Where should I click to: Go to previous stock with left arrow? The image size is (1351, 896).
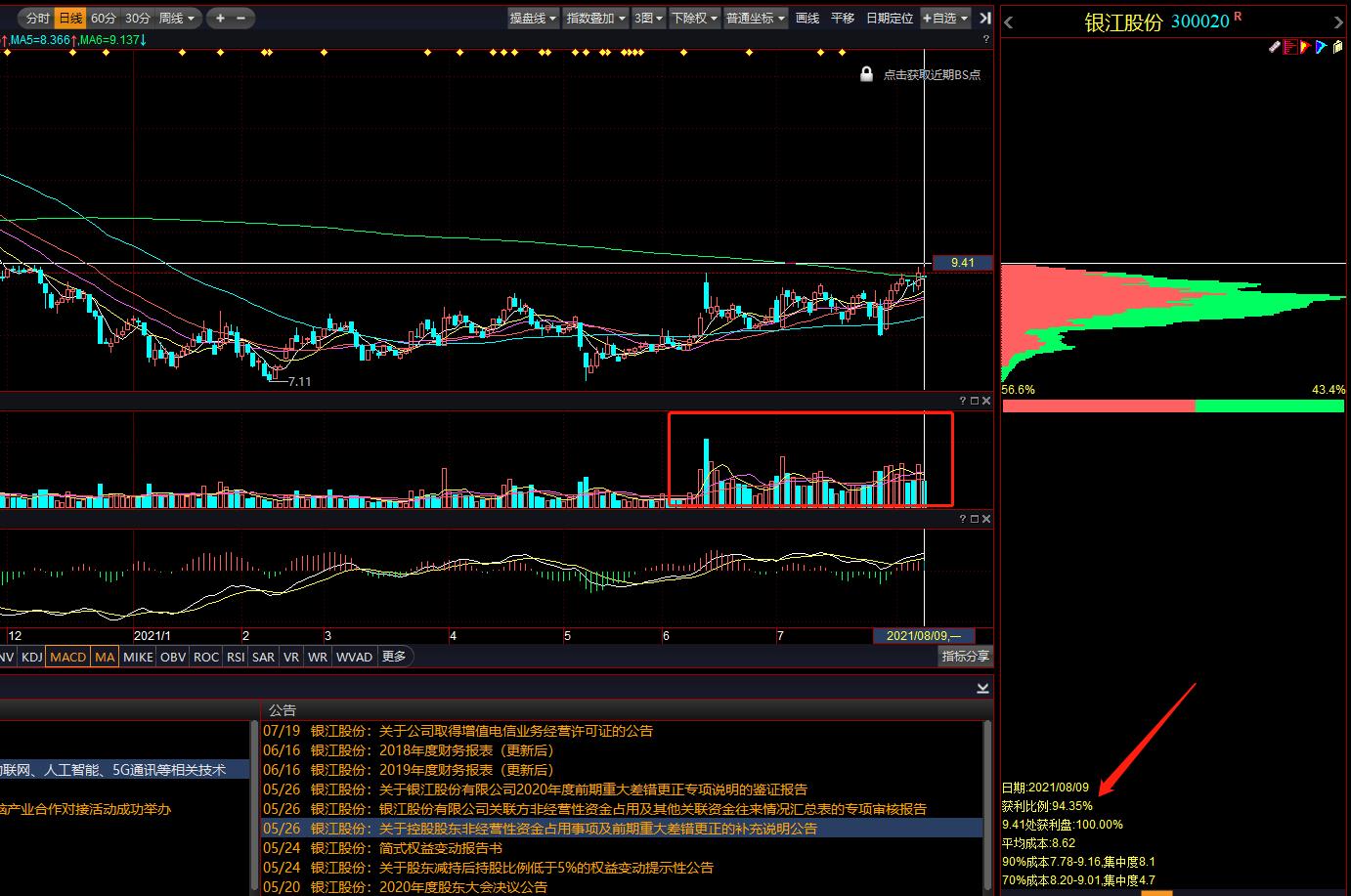point(1009,22)
